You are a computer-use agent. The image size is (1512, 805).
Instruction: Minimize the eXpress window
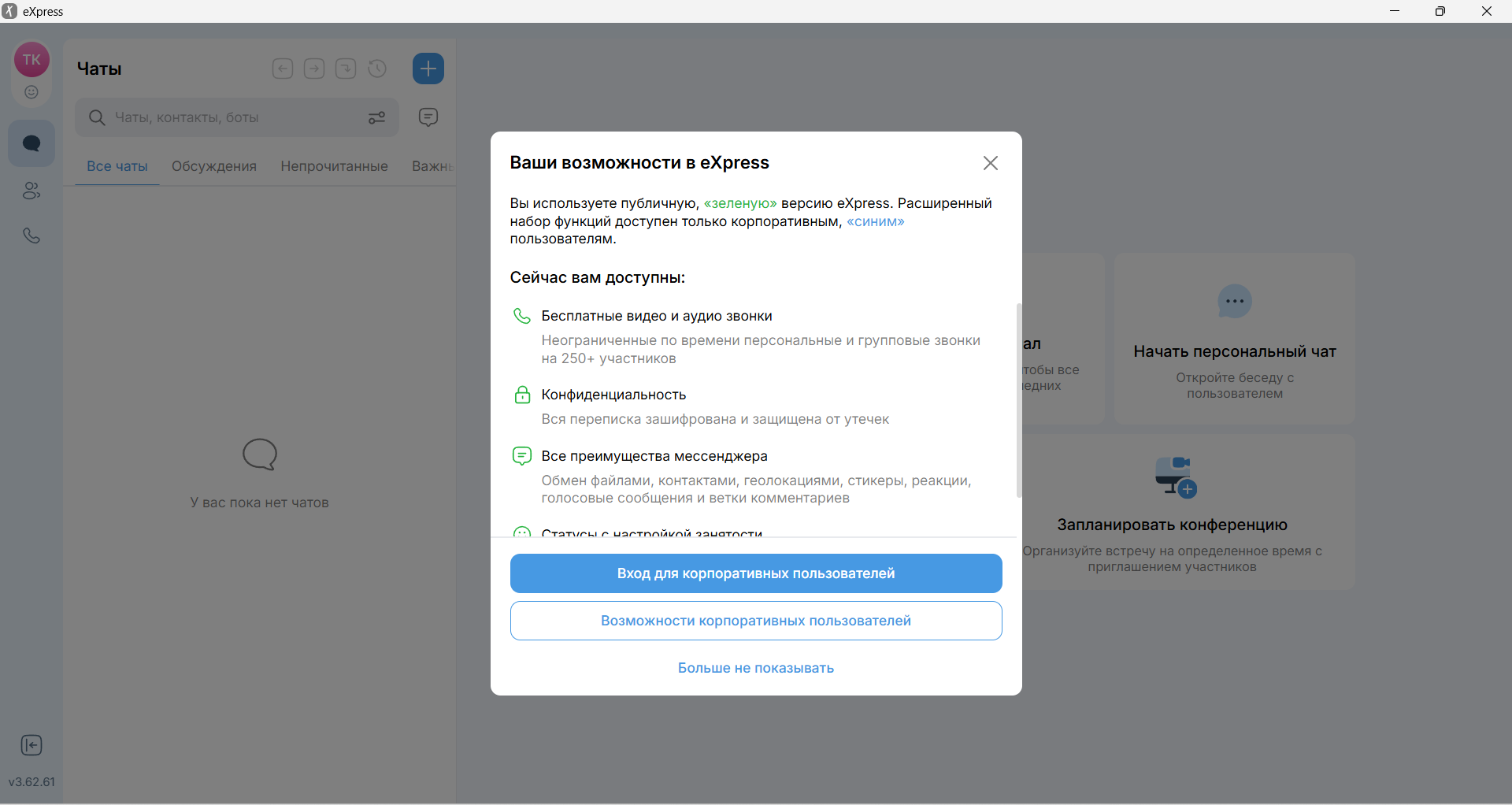pyautogui.click(x=1395, y=11)
